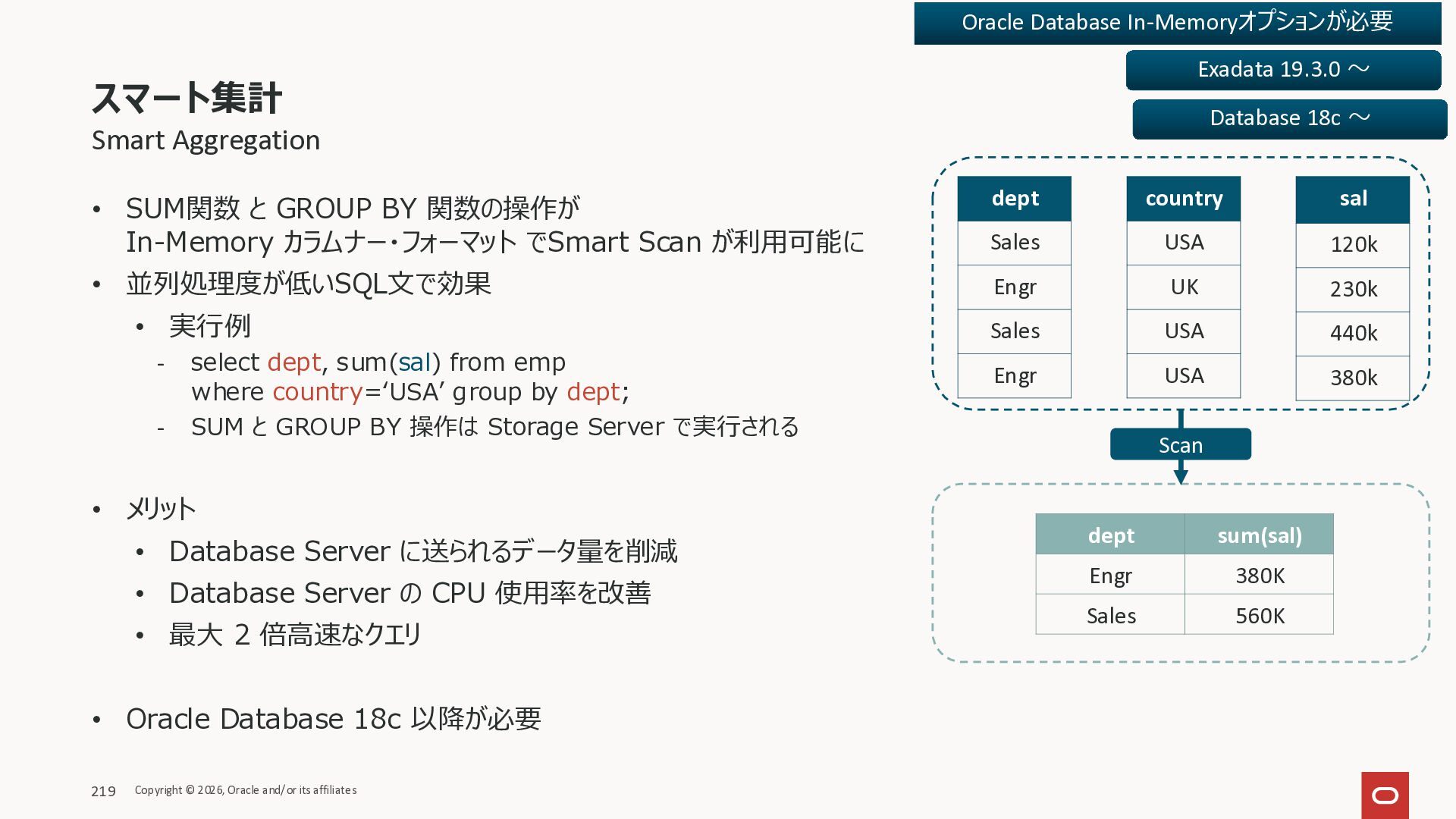Click the Smart Aggregation subtitle
The height and width of the screenshot is (819, 1456).
[206, 141]
